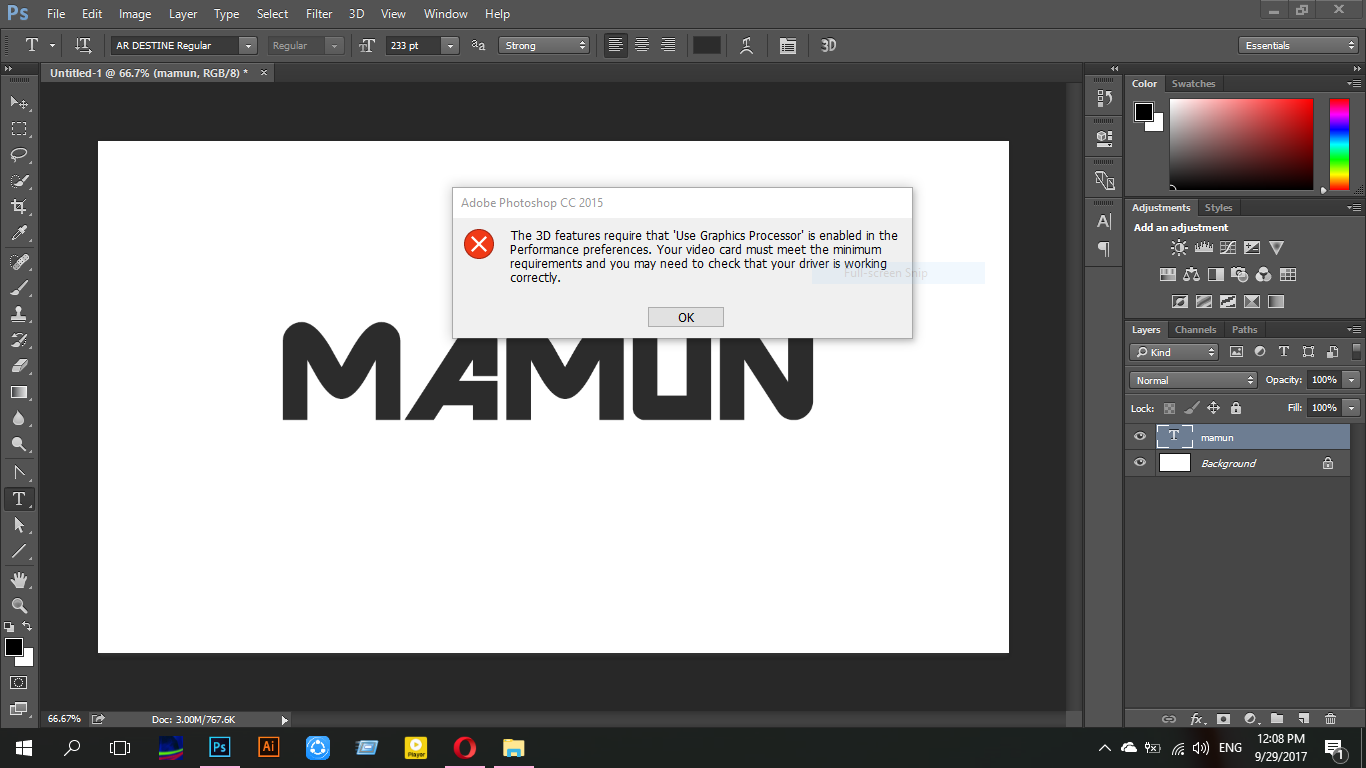Pick a color in the Color panel field
The height and width of the screenshot is (768, 1366).
pos(1241,145)
